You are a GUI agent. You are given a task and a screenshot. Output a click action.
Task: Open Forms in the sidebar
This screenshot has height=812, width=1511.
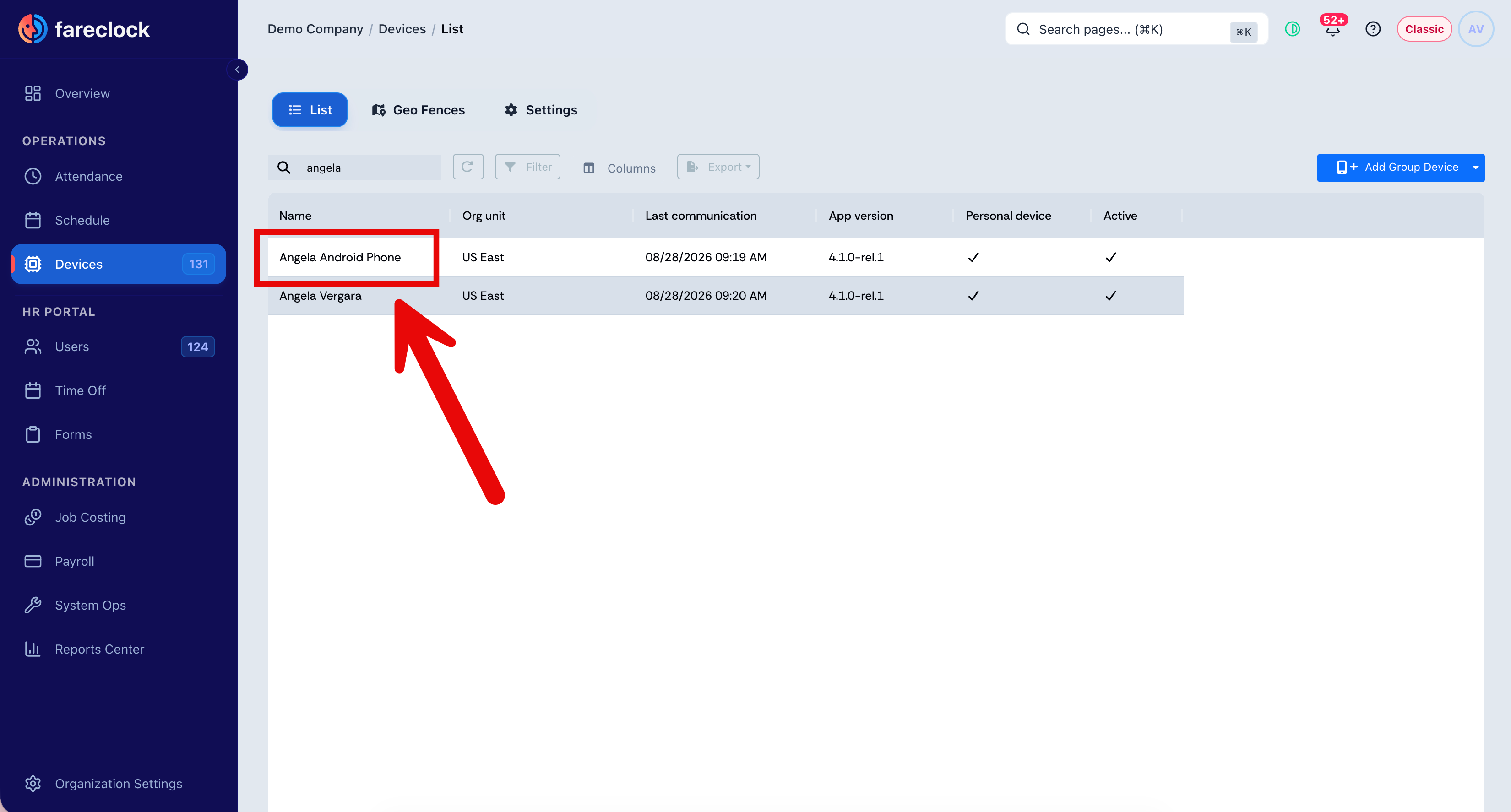[x=119, y=435]
